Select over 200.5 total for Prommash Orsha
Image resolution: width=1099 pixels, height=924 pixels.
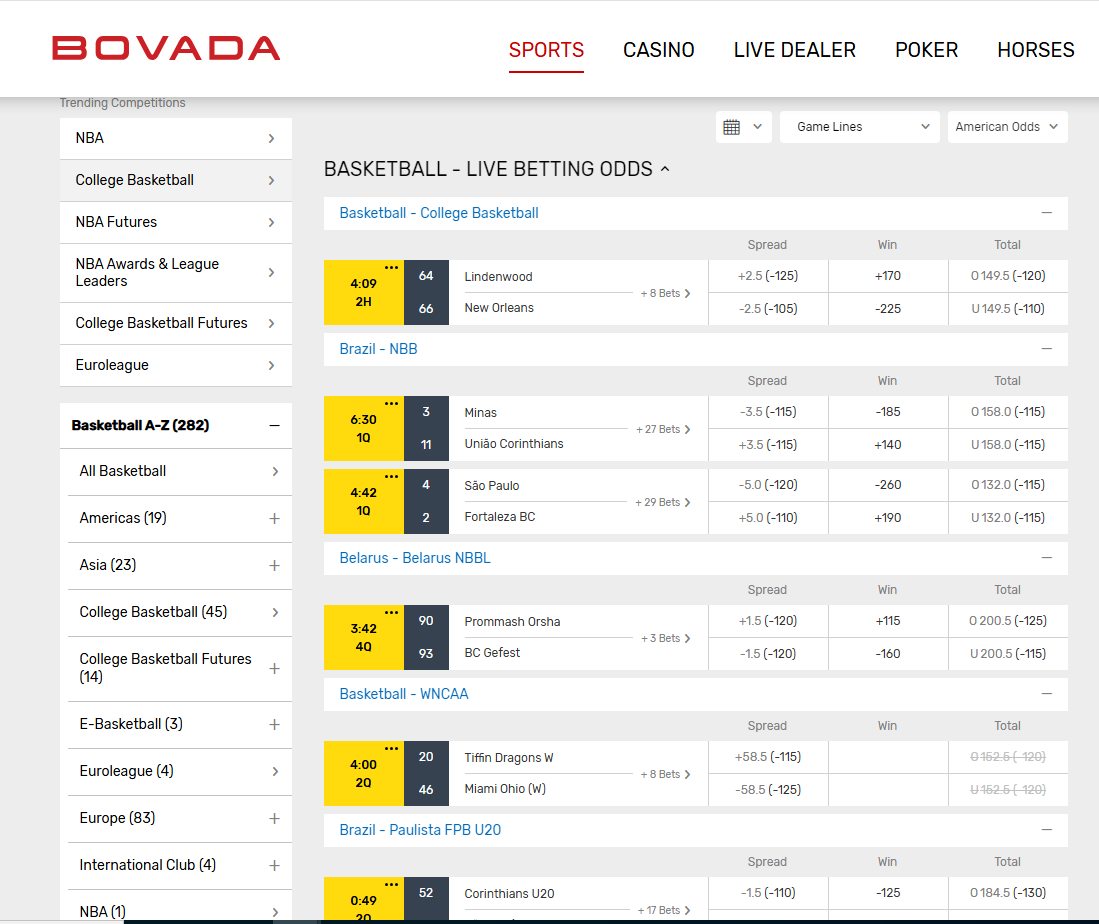(x=1007, y=621)
